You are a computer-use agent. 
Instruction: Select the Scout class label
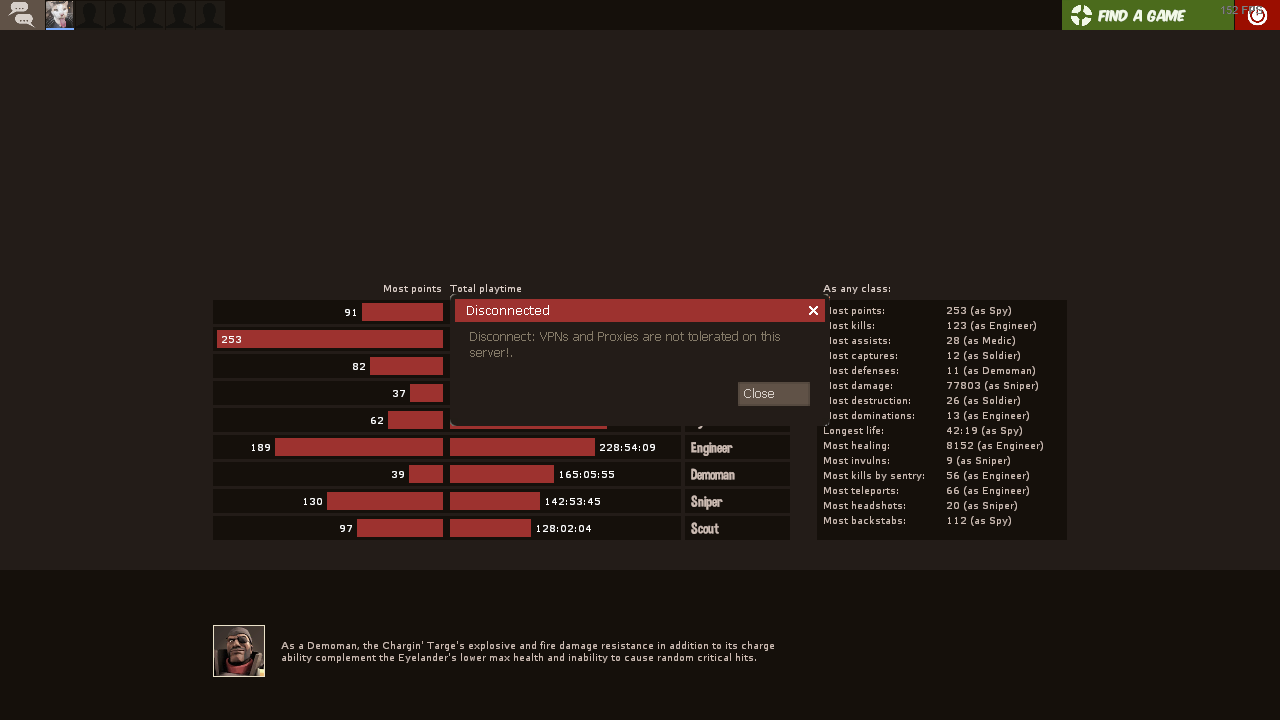704,529
